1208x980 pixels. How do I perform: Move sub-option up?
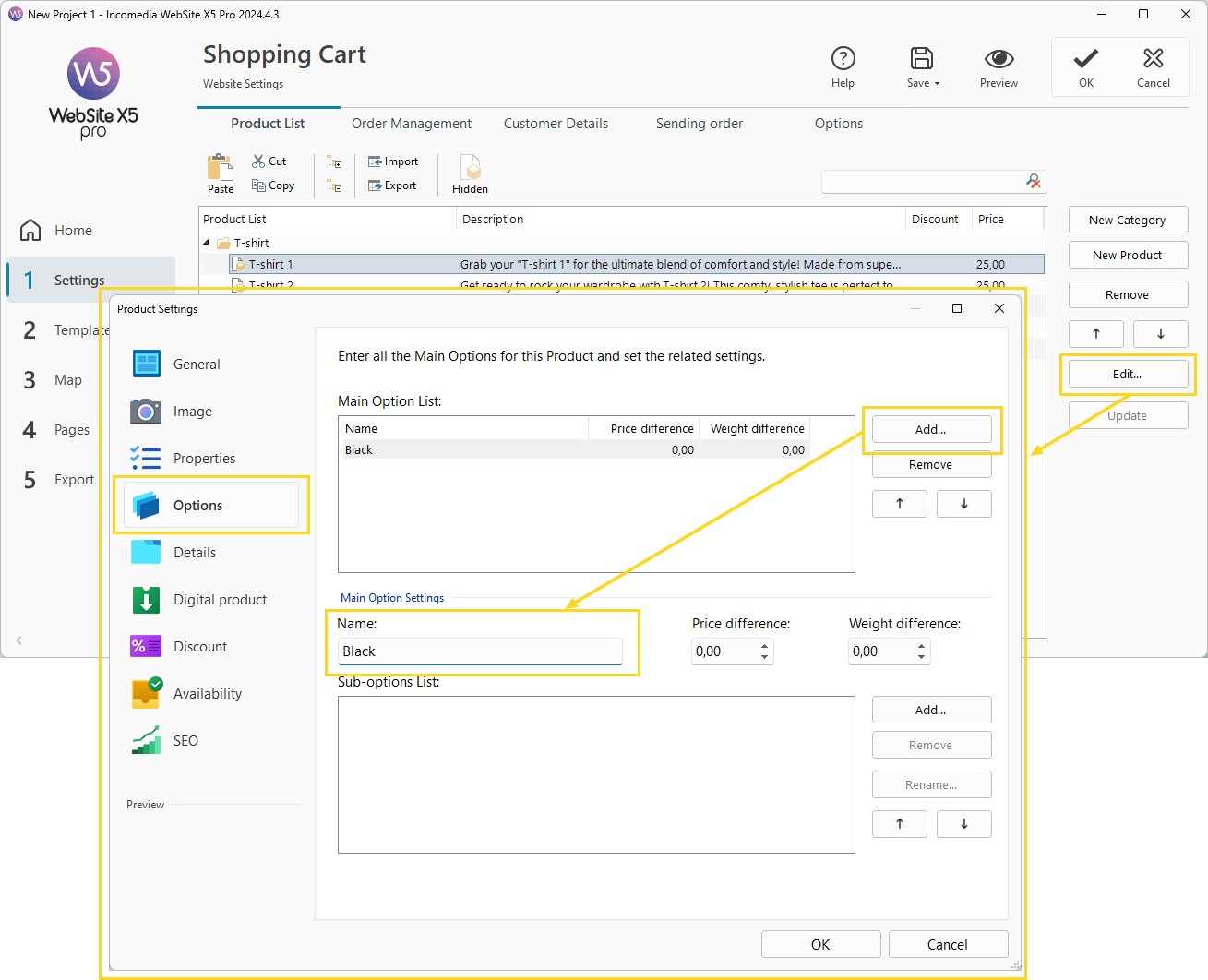pos(900,824)
